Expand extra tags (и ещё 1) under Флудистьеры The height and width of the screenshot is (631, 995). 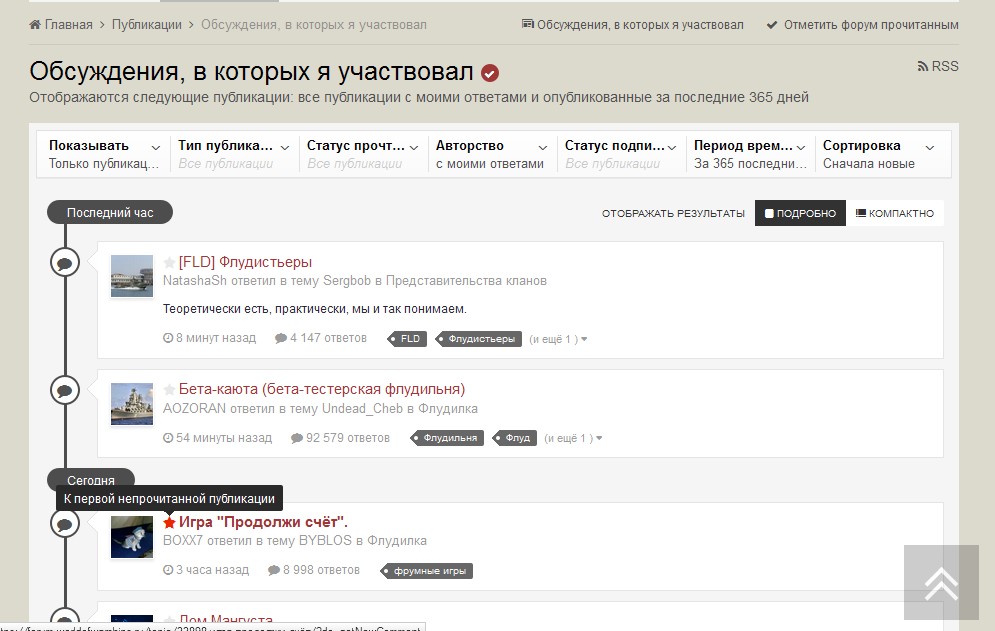[x=558, y=339]
